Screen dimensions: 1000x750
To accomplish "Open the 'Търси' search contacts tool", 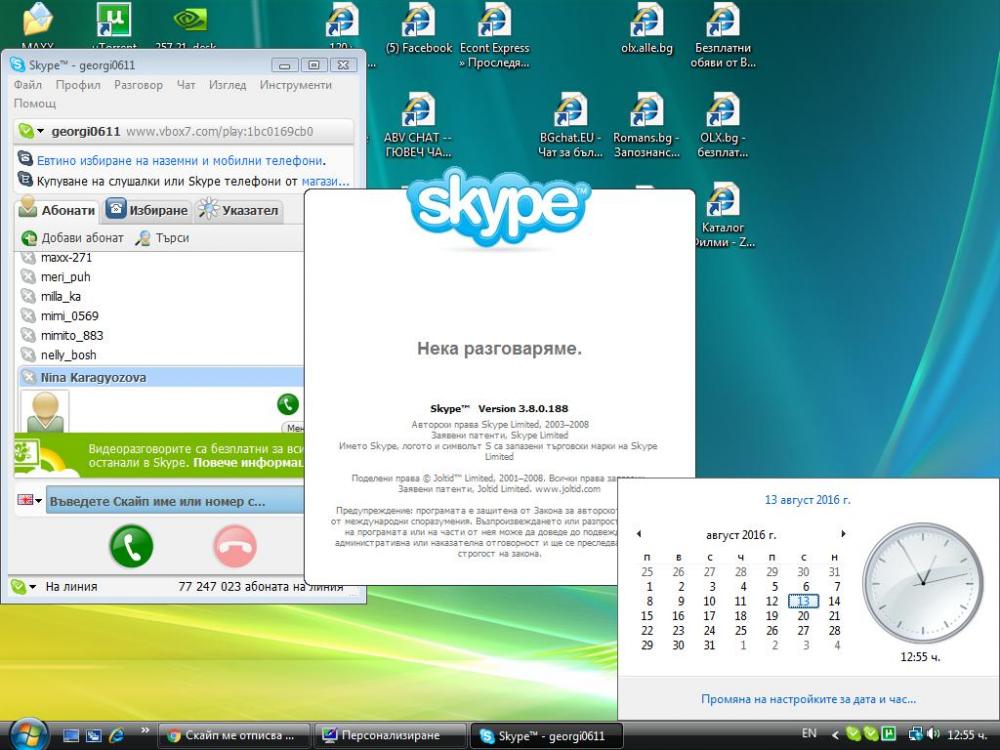I will pos(163,238).
